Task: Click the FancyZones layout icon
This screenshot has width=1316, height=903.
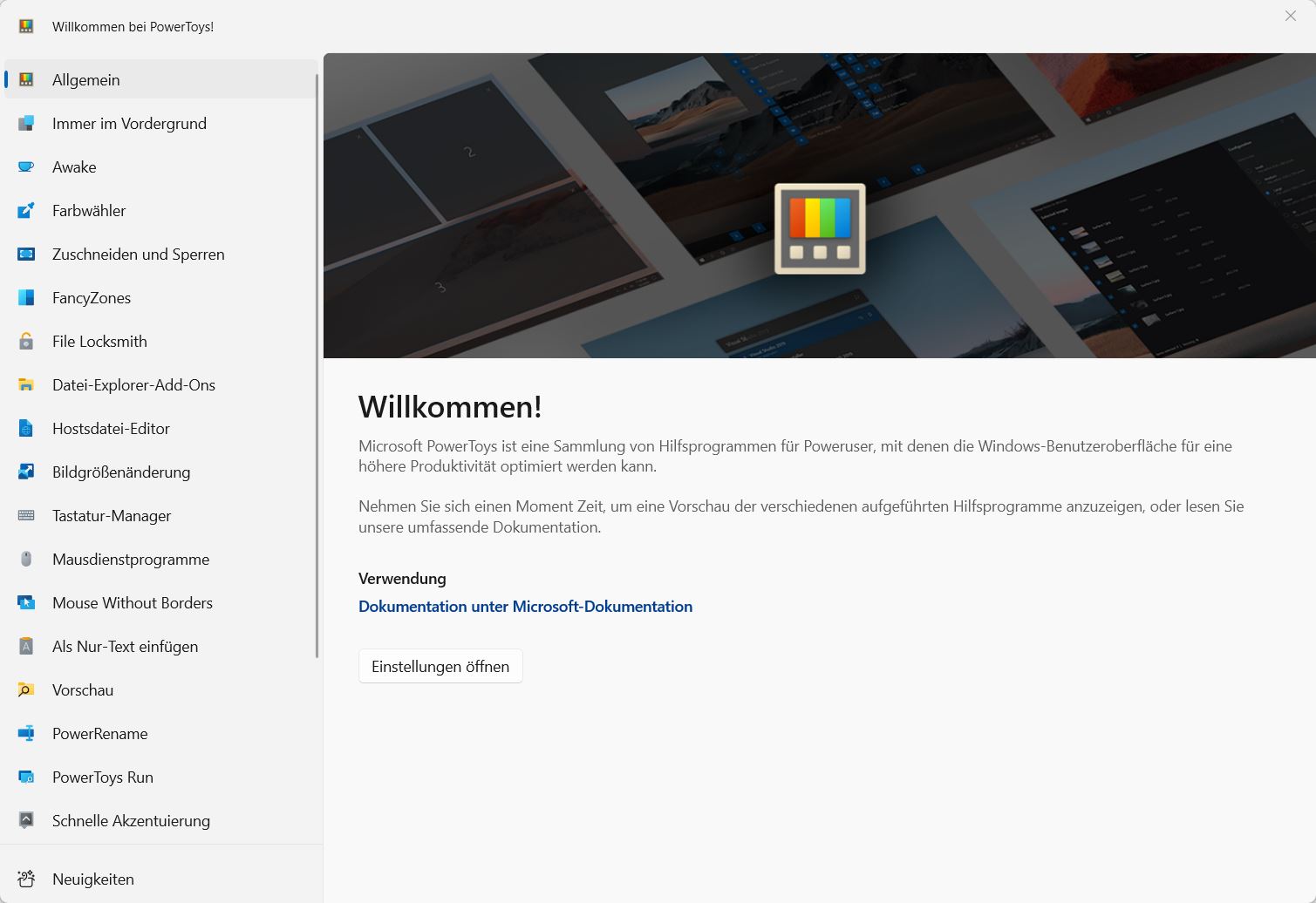Action: [x=26, y=297]
